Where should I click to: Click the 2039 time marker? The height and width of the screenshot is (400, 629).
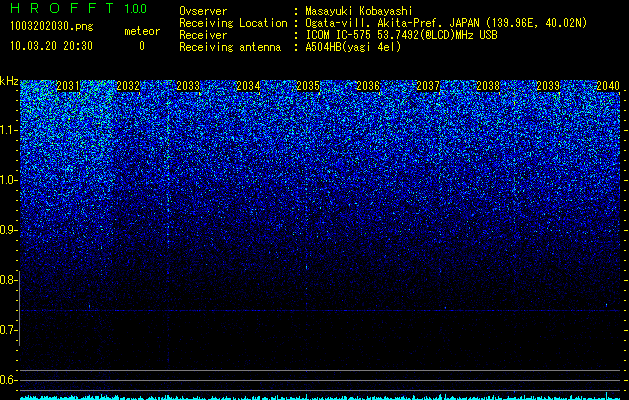tap(548, 85)
